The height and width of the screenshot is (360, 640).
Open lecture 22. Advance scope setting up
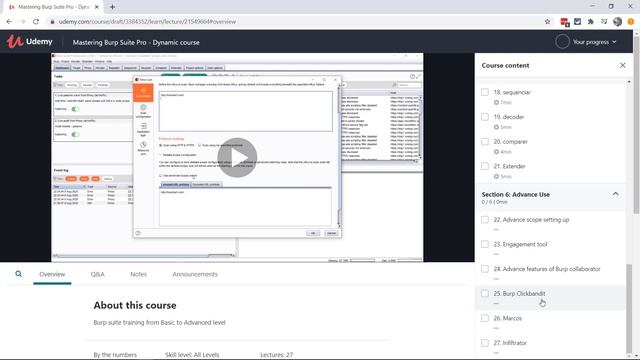[x=531, y=220]
